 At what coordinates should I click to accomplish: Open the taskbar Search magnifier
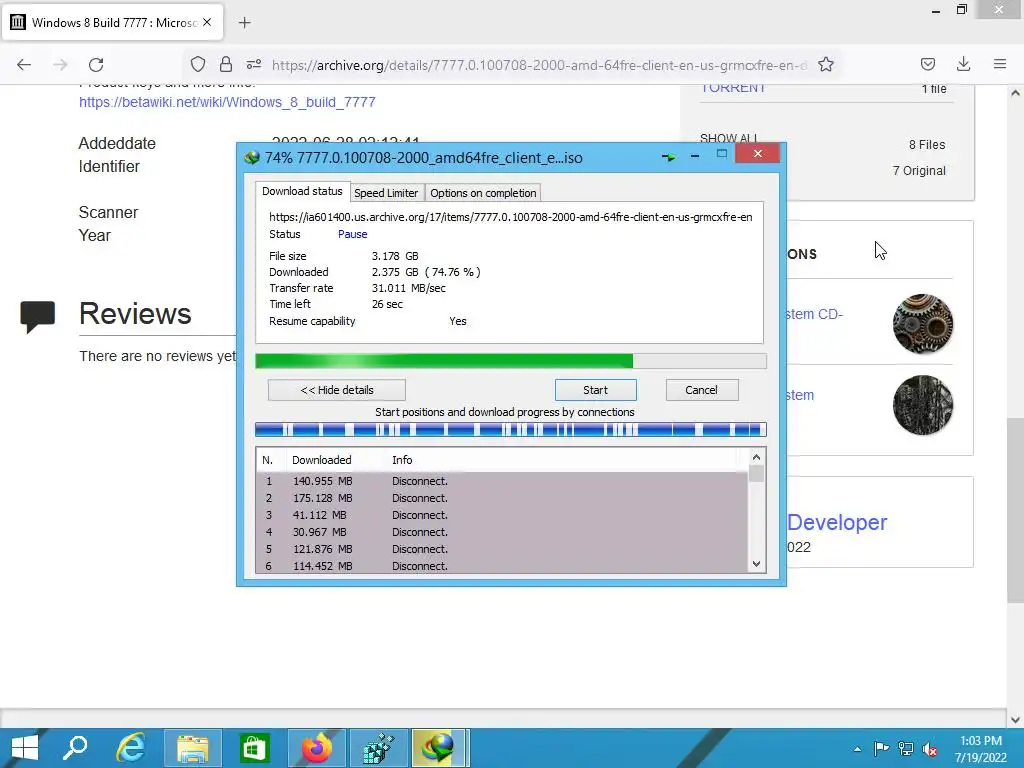pyautogui.click(x=75, y=748)
